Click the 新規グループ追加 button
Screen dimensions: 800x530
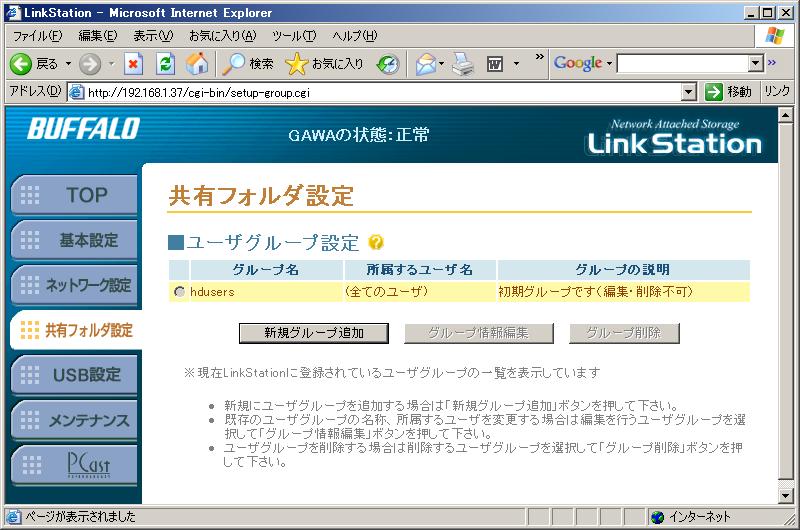click(313, 332)
